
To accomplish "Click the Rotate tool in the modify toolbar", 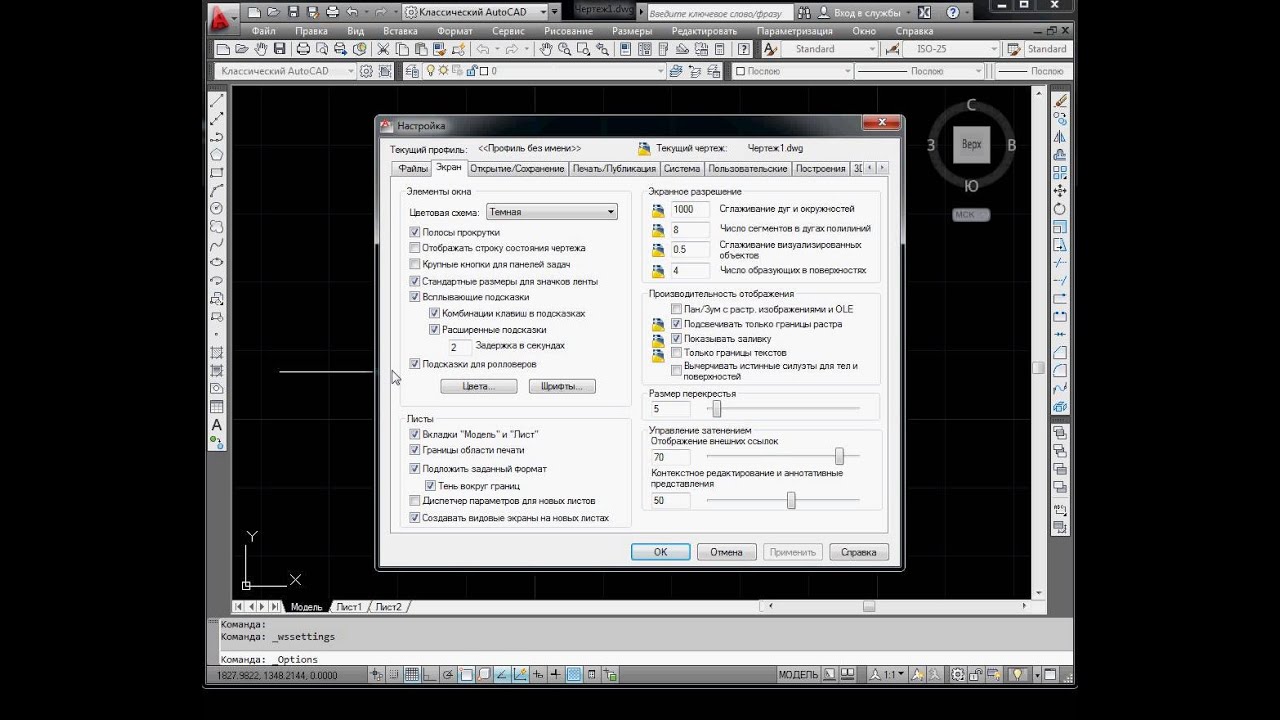I will coord(1060,209).
